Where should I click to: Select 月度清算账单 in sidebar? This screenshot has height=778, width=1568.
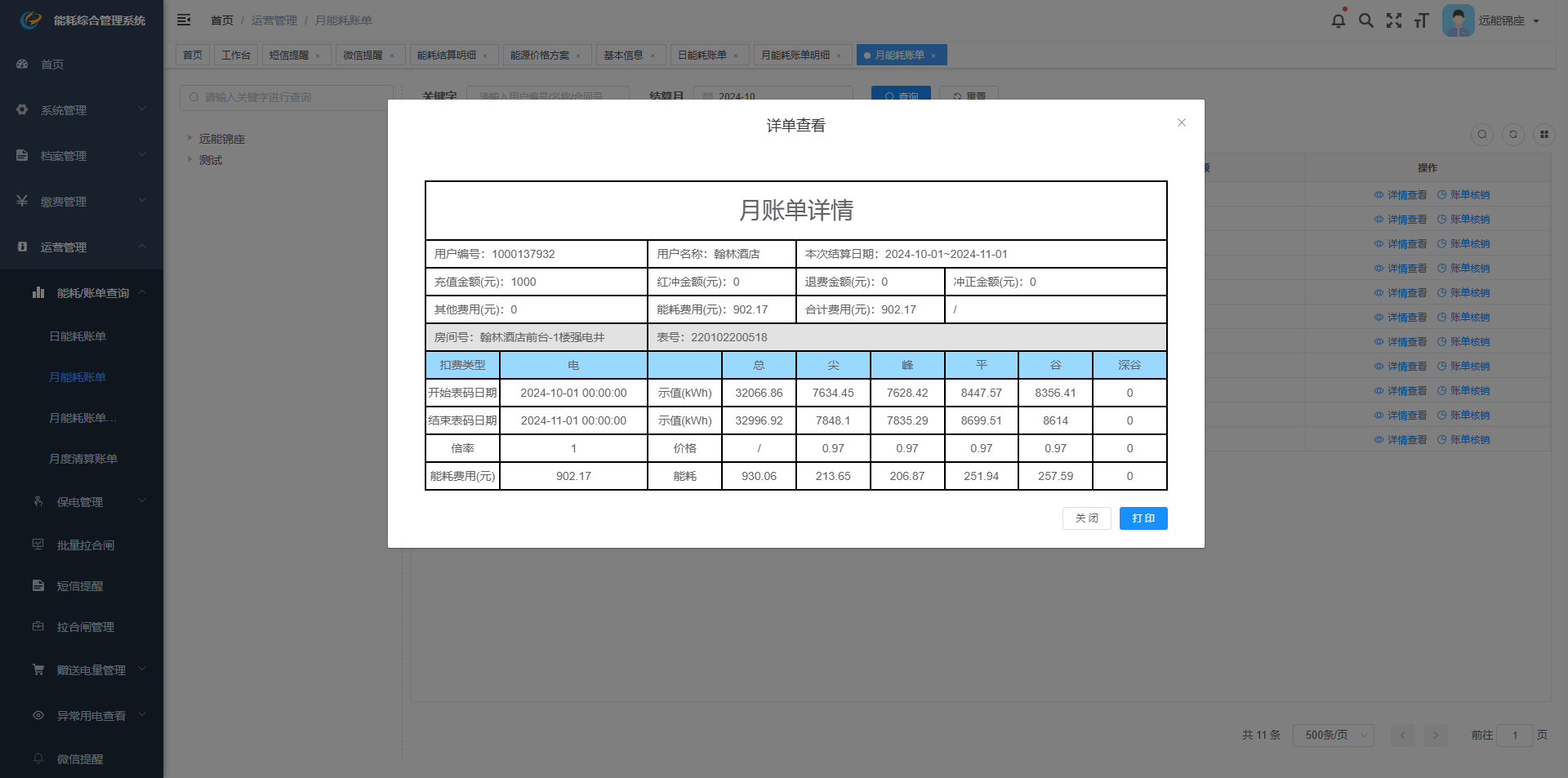83,459
